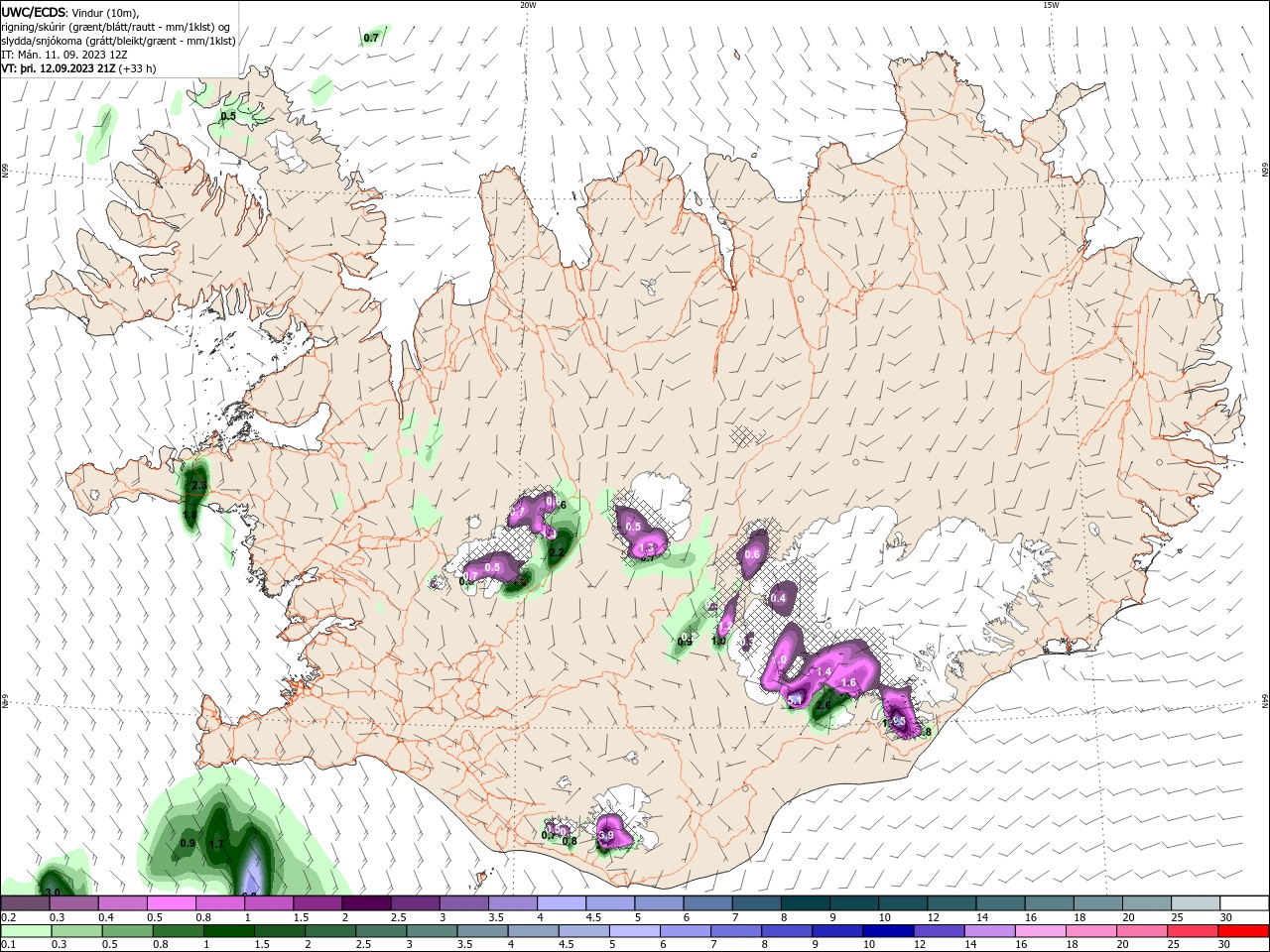Click the 1.7 rain value over the sea
The height and width of the screenshot is (952, 1270).
(x=217, y=844)
